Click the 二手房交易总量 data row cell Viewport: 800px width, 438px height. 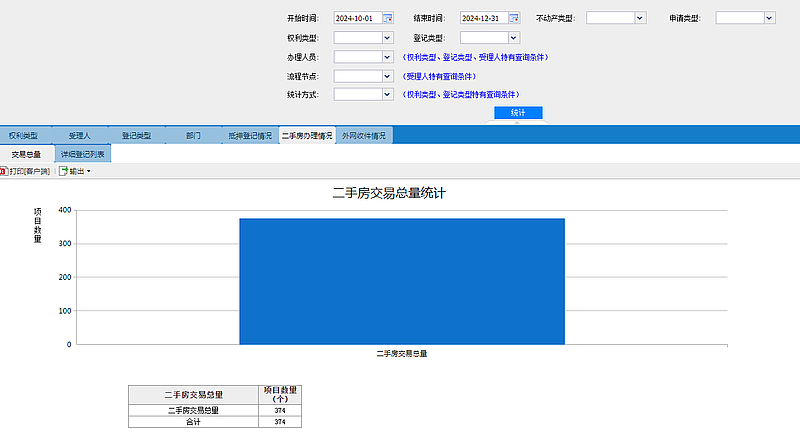[193, 410]
